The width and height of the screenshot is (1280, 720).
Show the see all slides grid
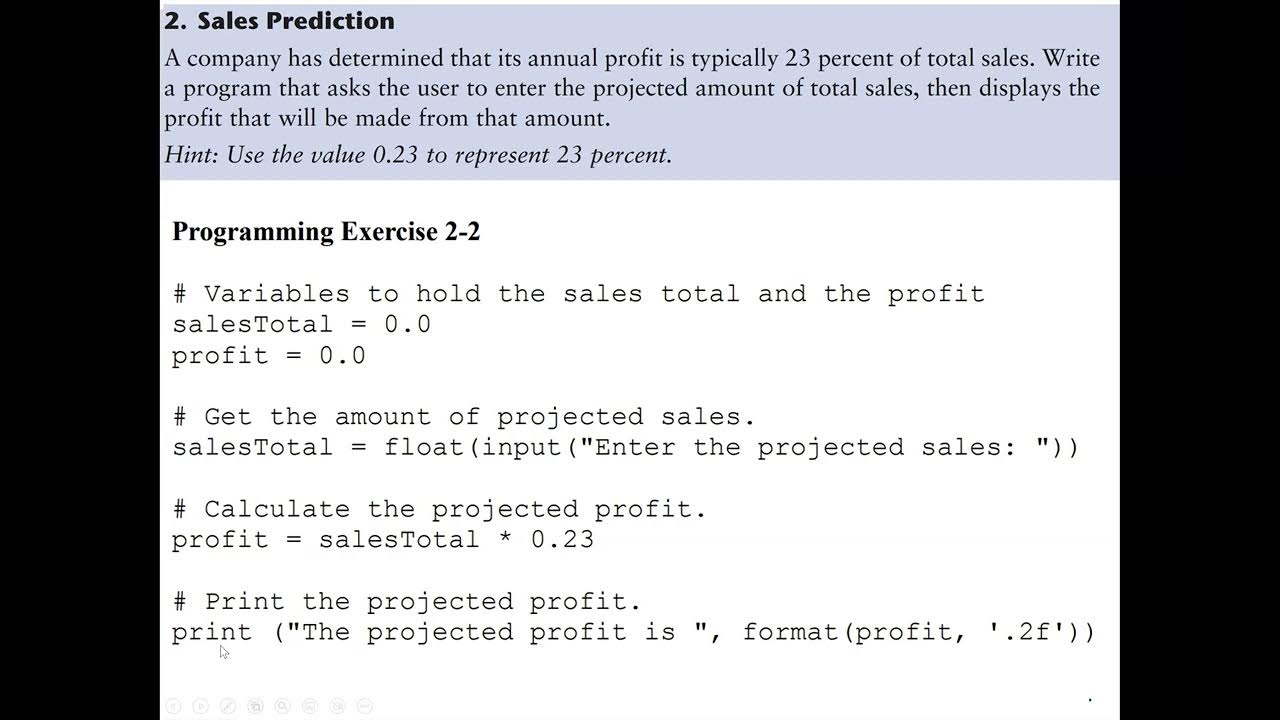[x=255, y=706]
